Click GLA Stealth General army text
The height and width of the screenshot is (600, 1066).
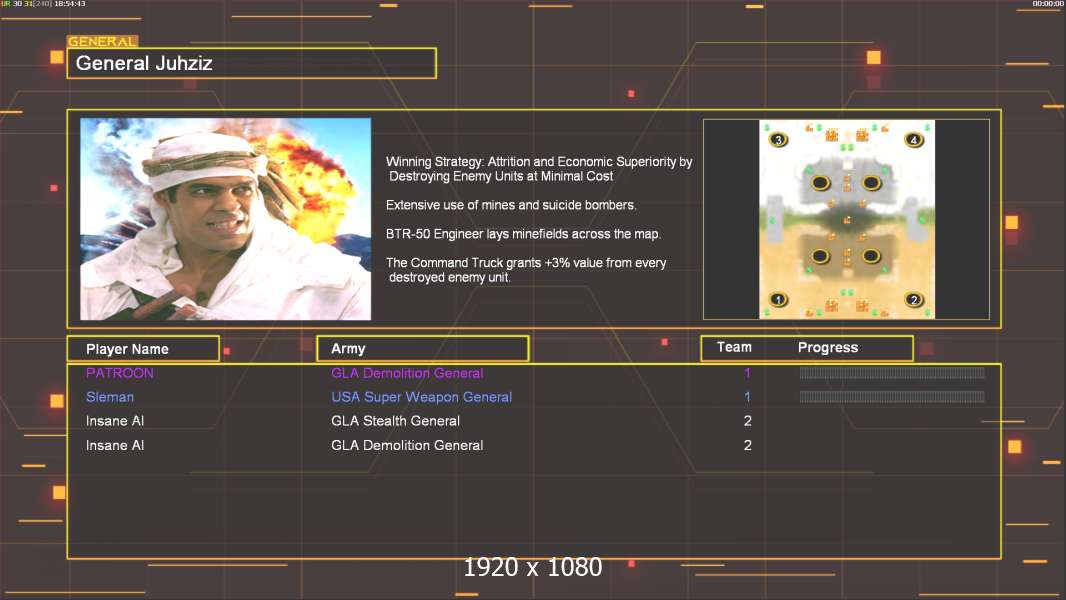pyautogui.click(x=396, y=421)
